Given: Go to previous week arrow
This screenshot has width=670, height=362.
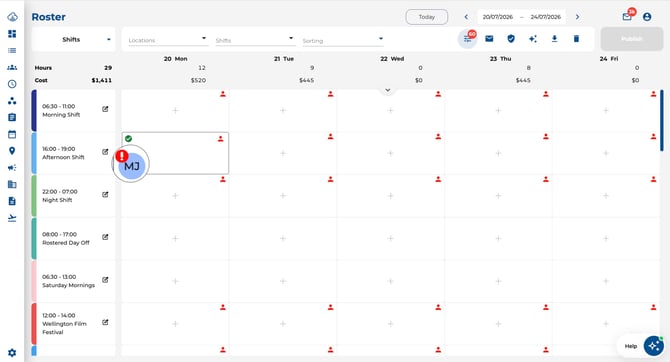Looking at the screenshot, I should (x=466, y=17).
